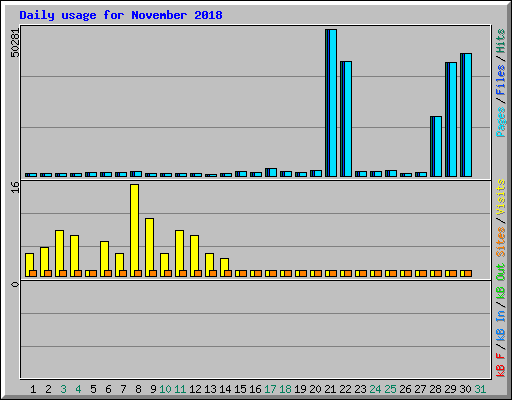The image size is (512, 400).
Task: Click the 'Visits' legend label
Action: click(x=500, y=197)
